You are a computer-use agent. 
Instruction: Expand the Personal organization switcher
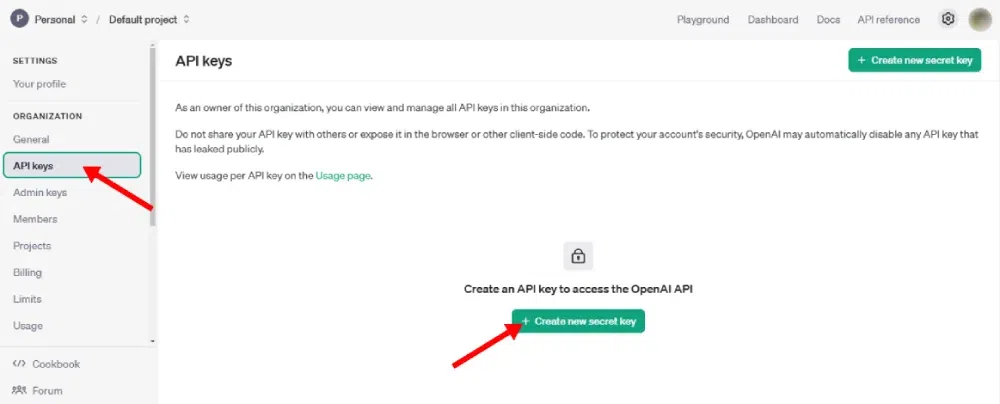click(61, 19)
